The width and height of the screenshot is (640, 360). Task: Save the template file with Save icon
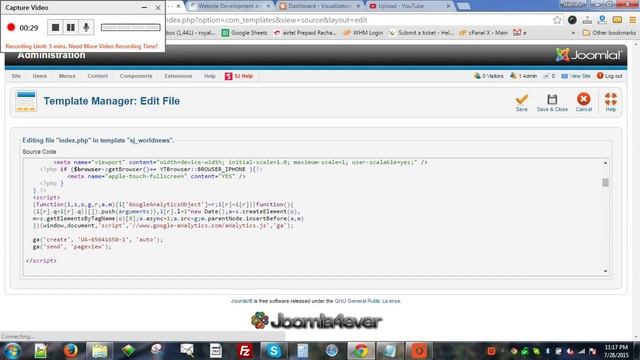[521, 102]
